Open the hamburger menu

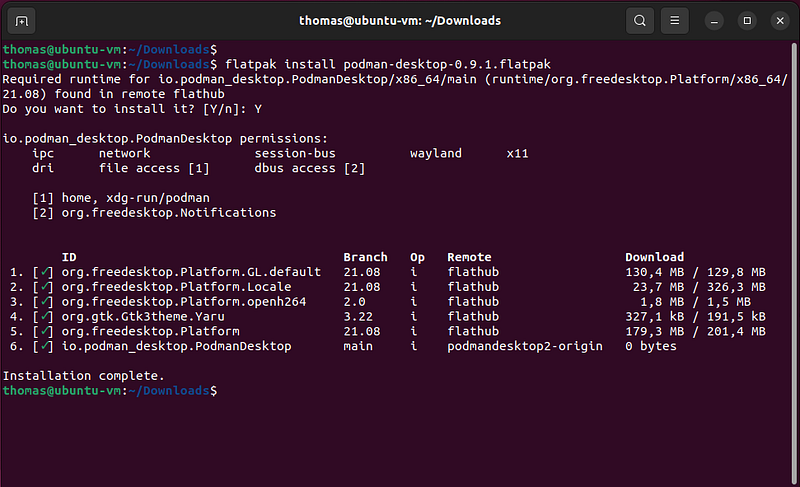(x=674, y=21)
